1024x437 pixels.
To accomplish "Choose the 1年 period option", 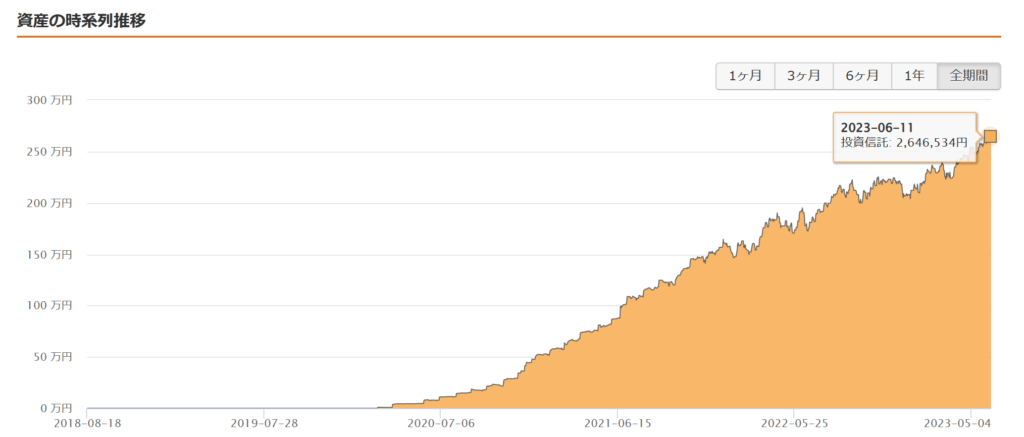I will [x=914, y=76].
